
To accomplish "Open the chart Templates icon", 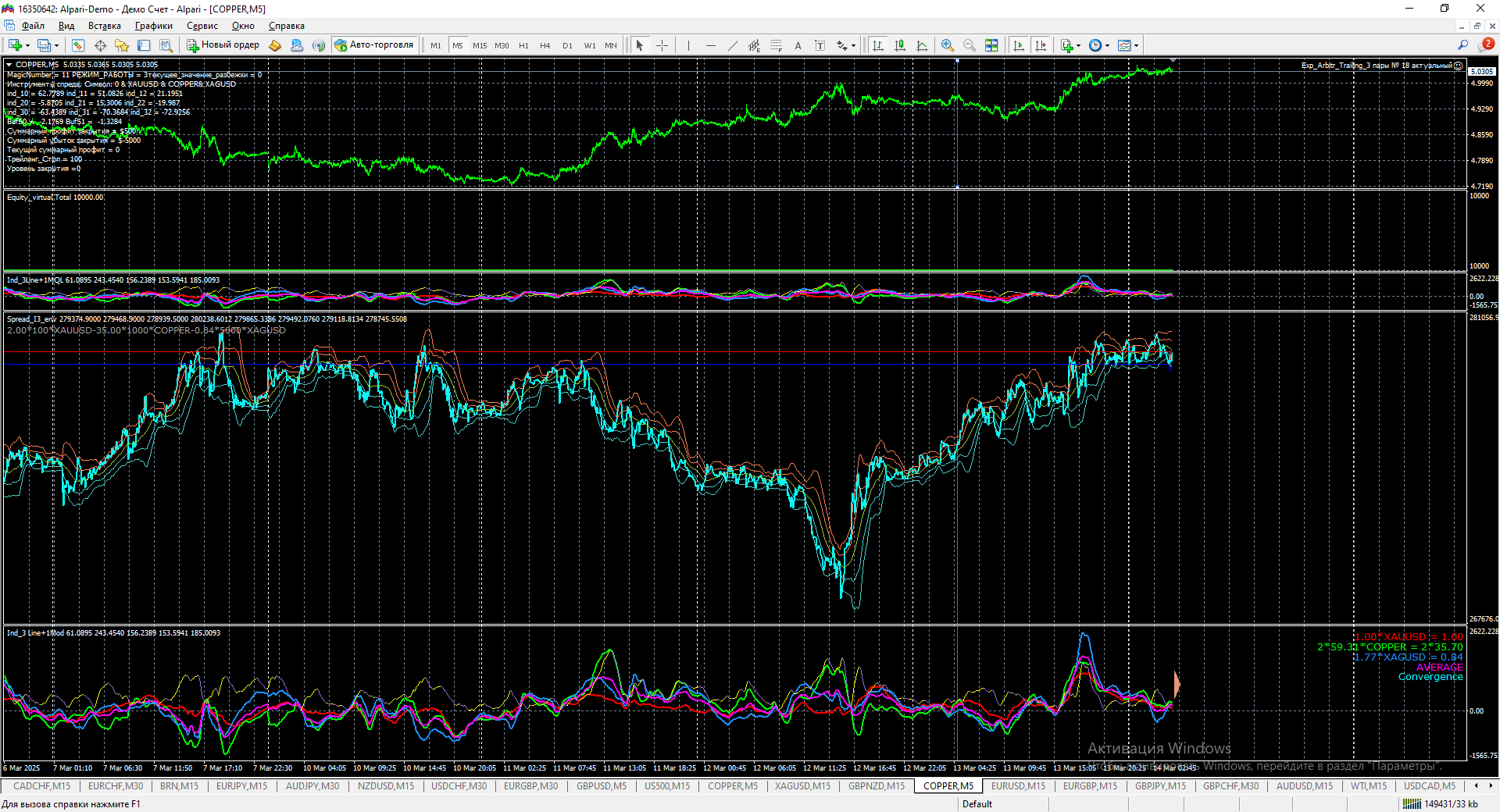I will [x=1124, y=45].
